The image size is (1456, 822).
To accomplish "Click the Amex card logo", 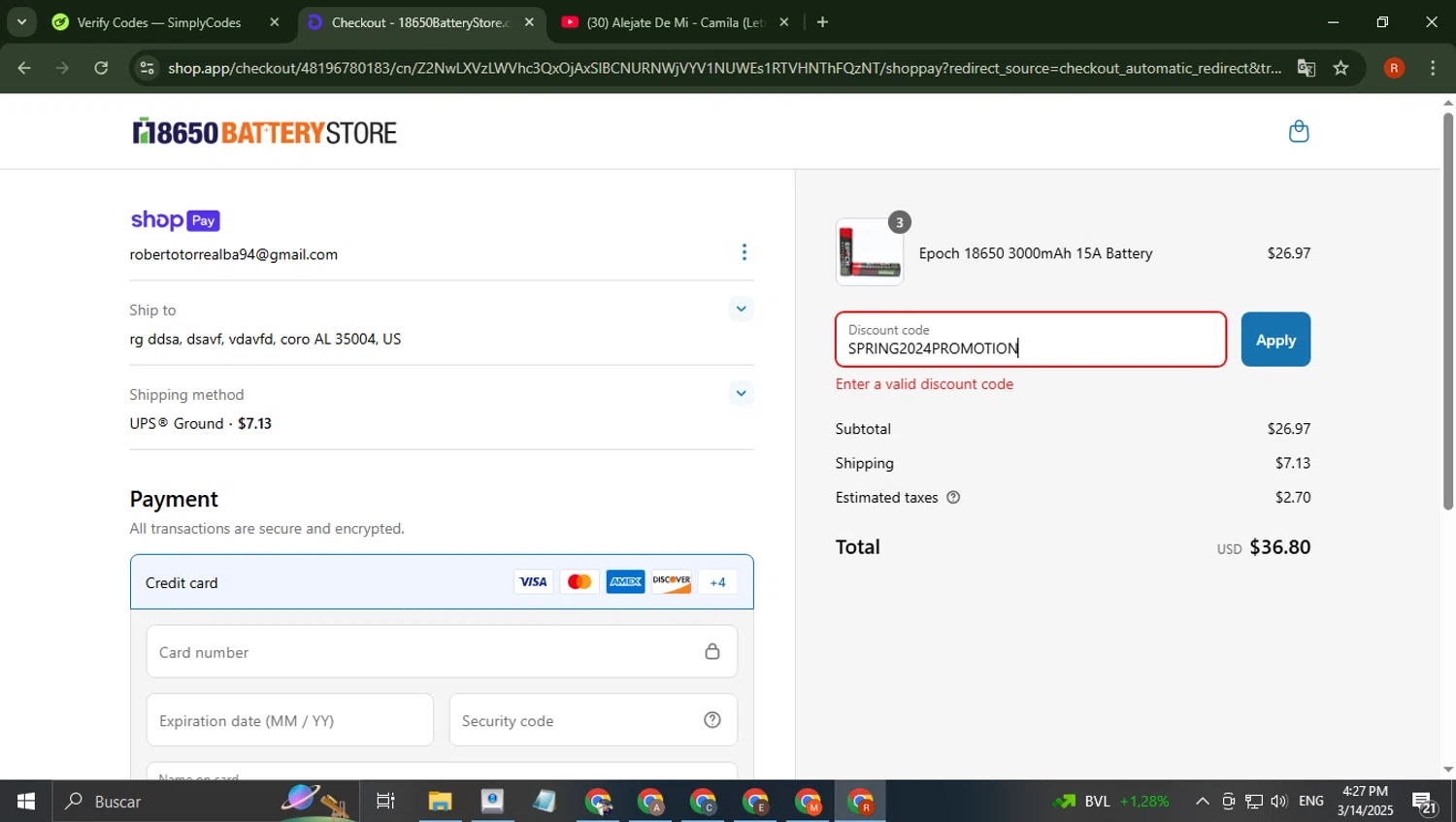I will (x=625, y=582).
